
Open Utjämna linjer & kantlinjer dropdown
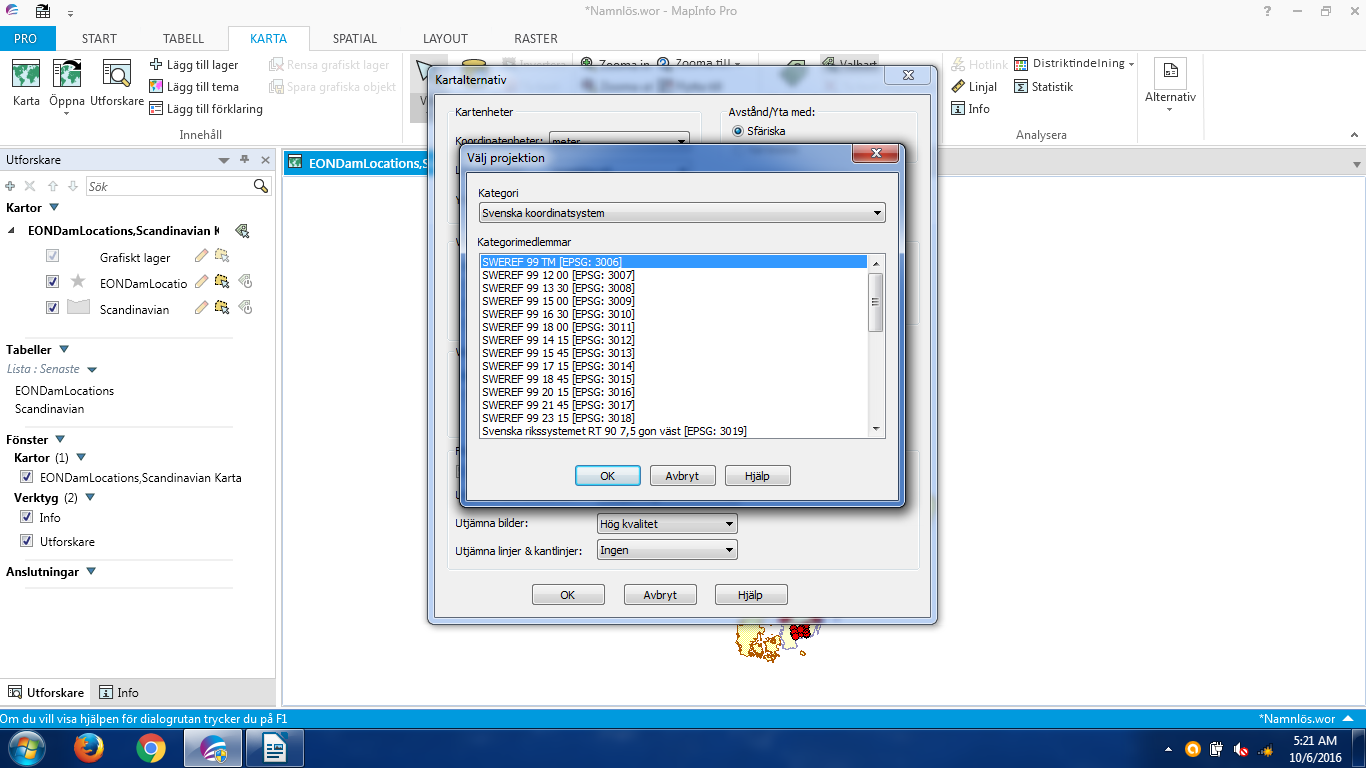coord(667,550)
